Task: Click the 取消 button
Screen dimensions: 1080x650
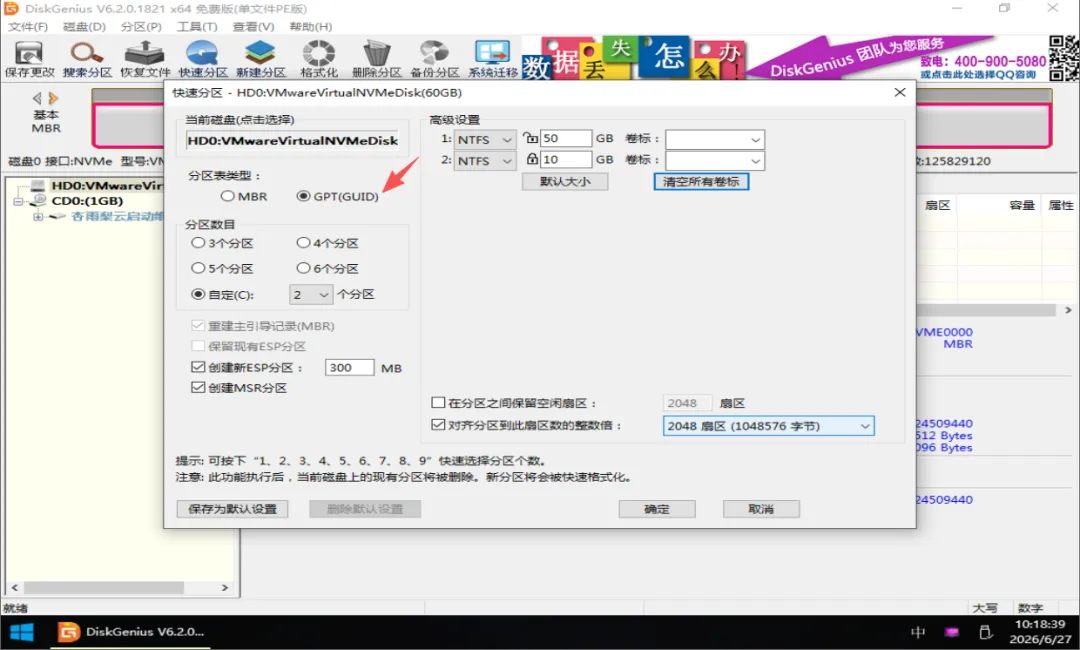Action: tap(761, 509)
